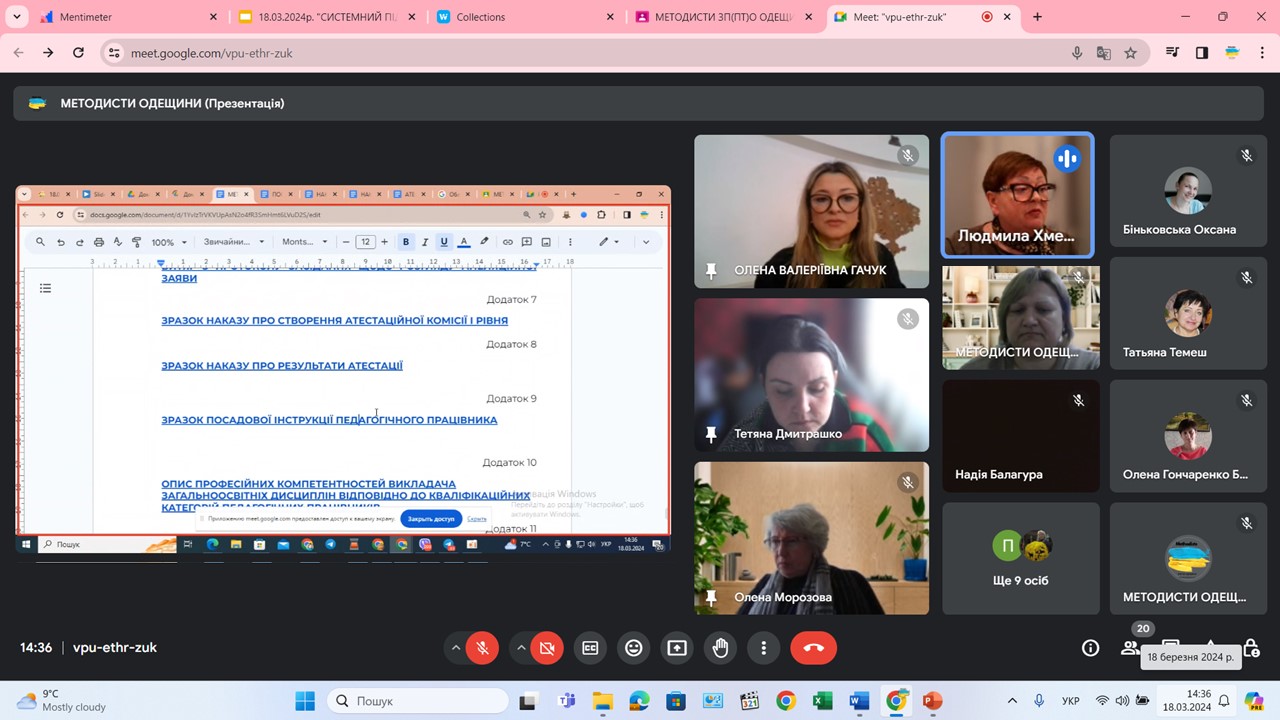The image size is (1280, 720).
Task: Click the Google Translate icon in address bar
Action: click(x=1104, y=53)
